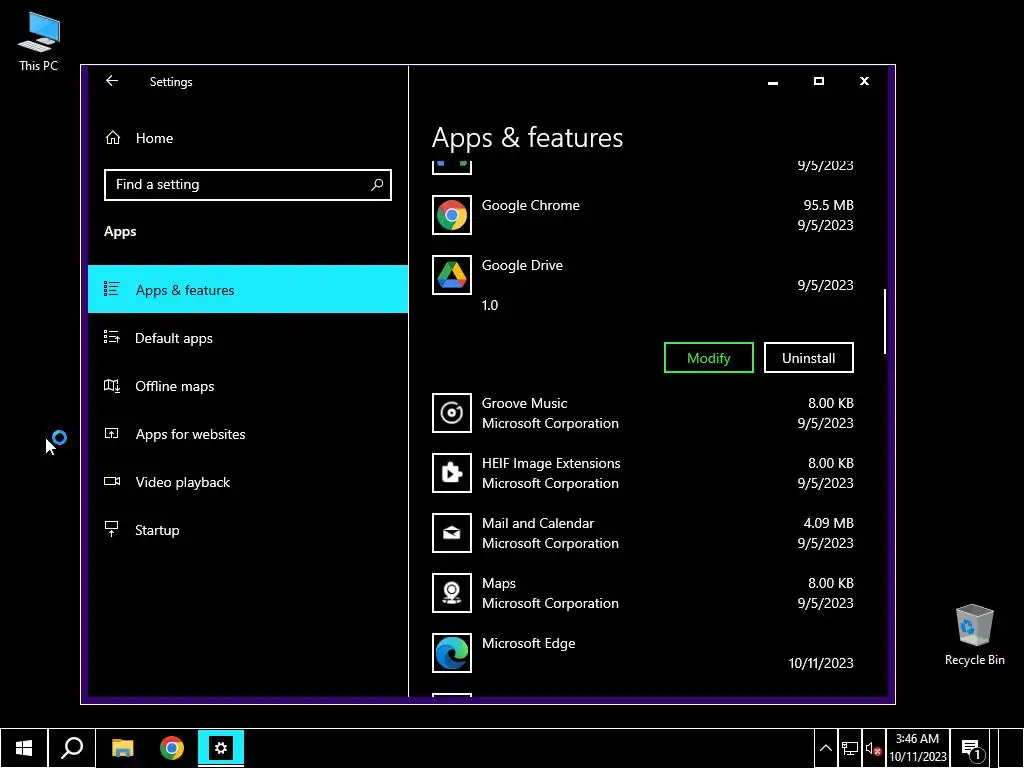Go back with the Settings back arrow
This screenshot has width=1024, height=768.
pyautogui.click(x=112, y=80)
